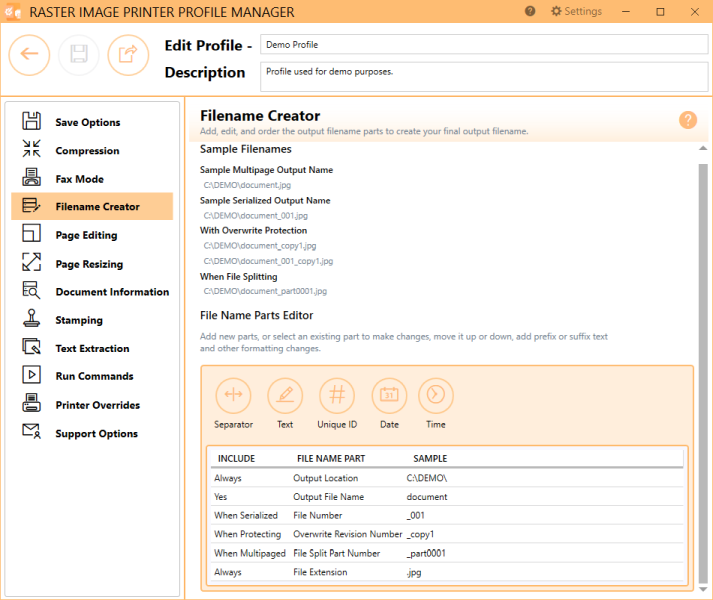Open Page Resizing section label
The image size is (713, 600).
89,264
